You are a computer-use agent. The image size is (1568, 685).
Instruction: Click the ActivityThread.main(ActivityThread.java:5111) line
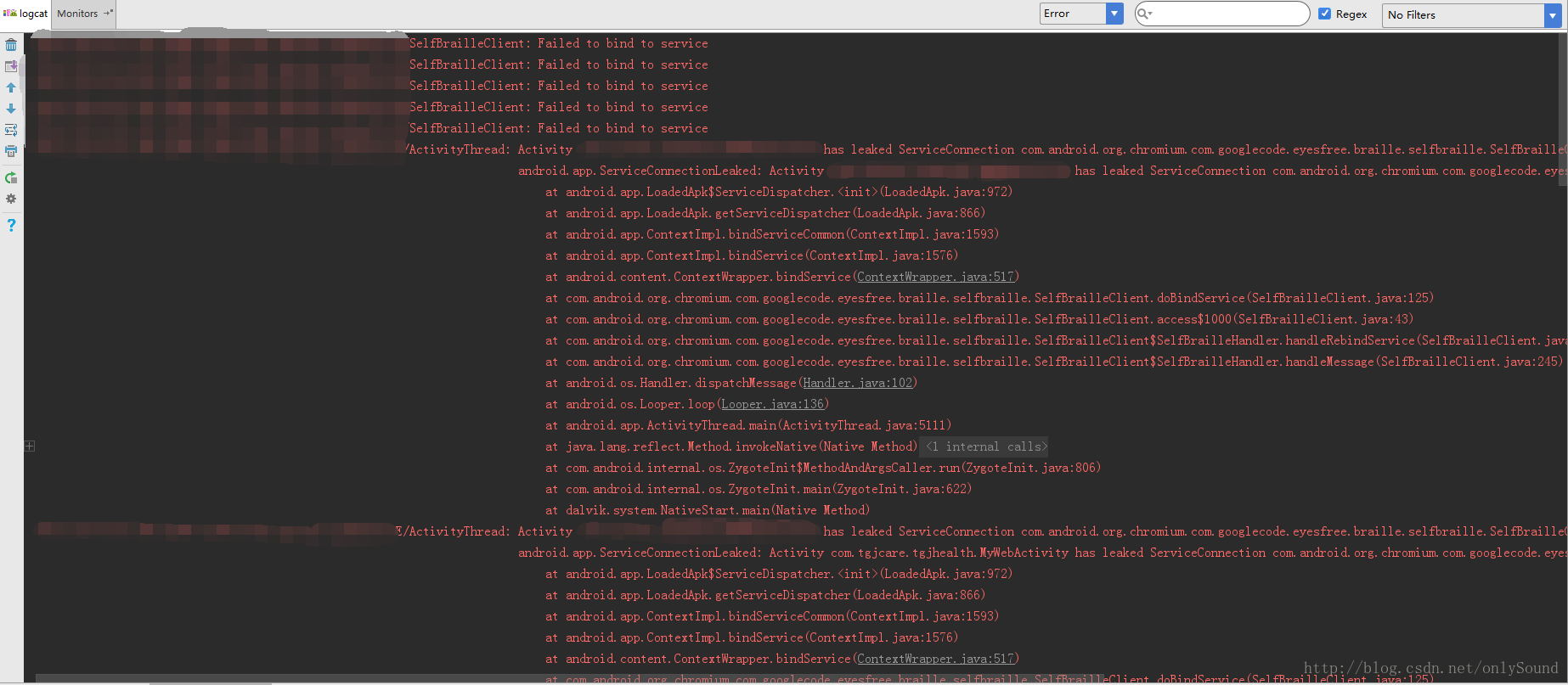pyautogui.click(x=748, y=425)
